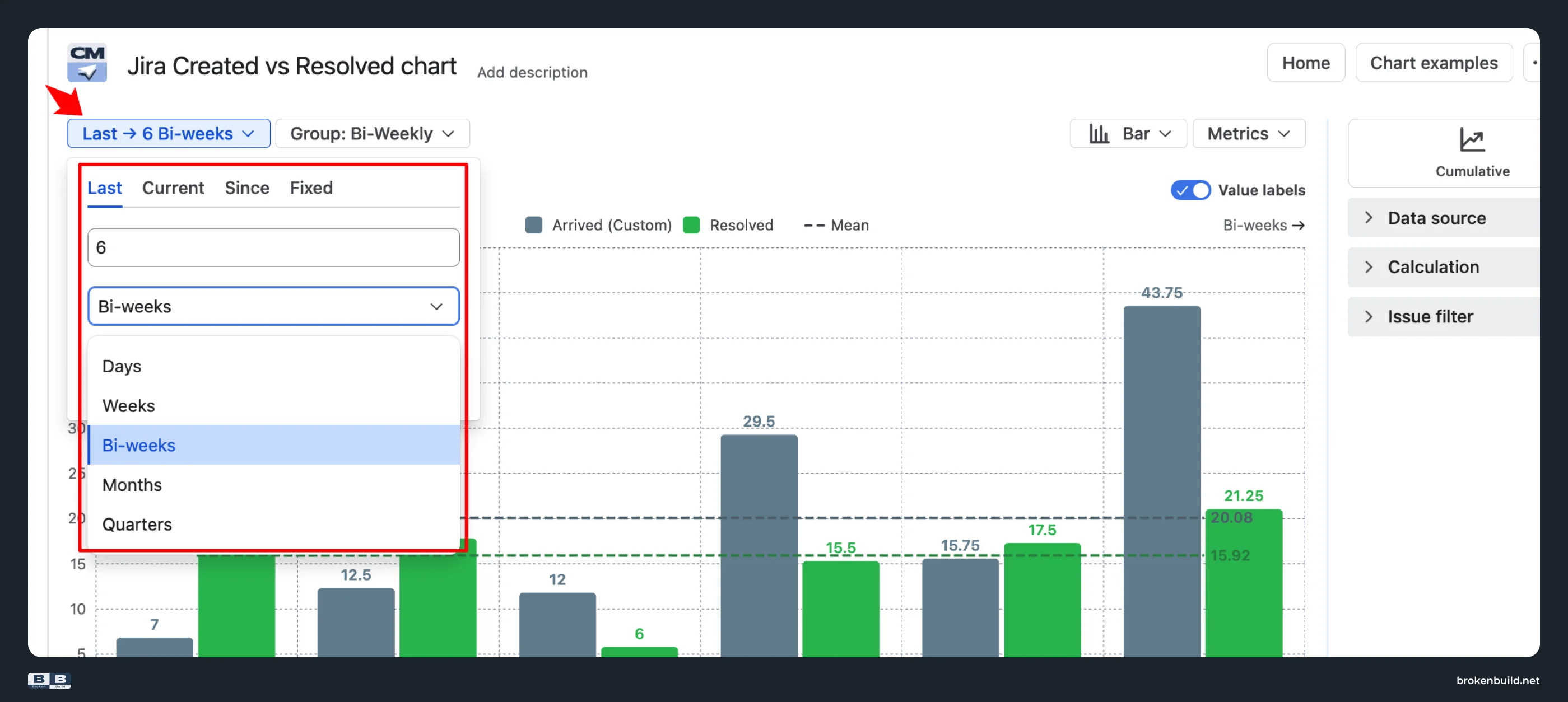Click the Arrived (Custom) legend color swatch
Image resolution: width=1568 pixels, height=702 pixels.
(x=533, y=225)
